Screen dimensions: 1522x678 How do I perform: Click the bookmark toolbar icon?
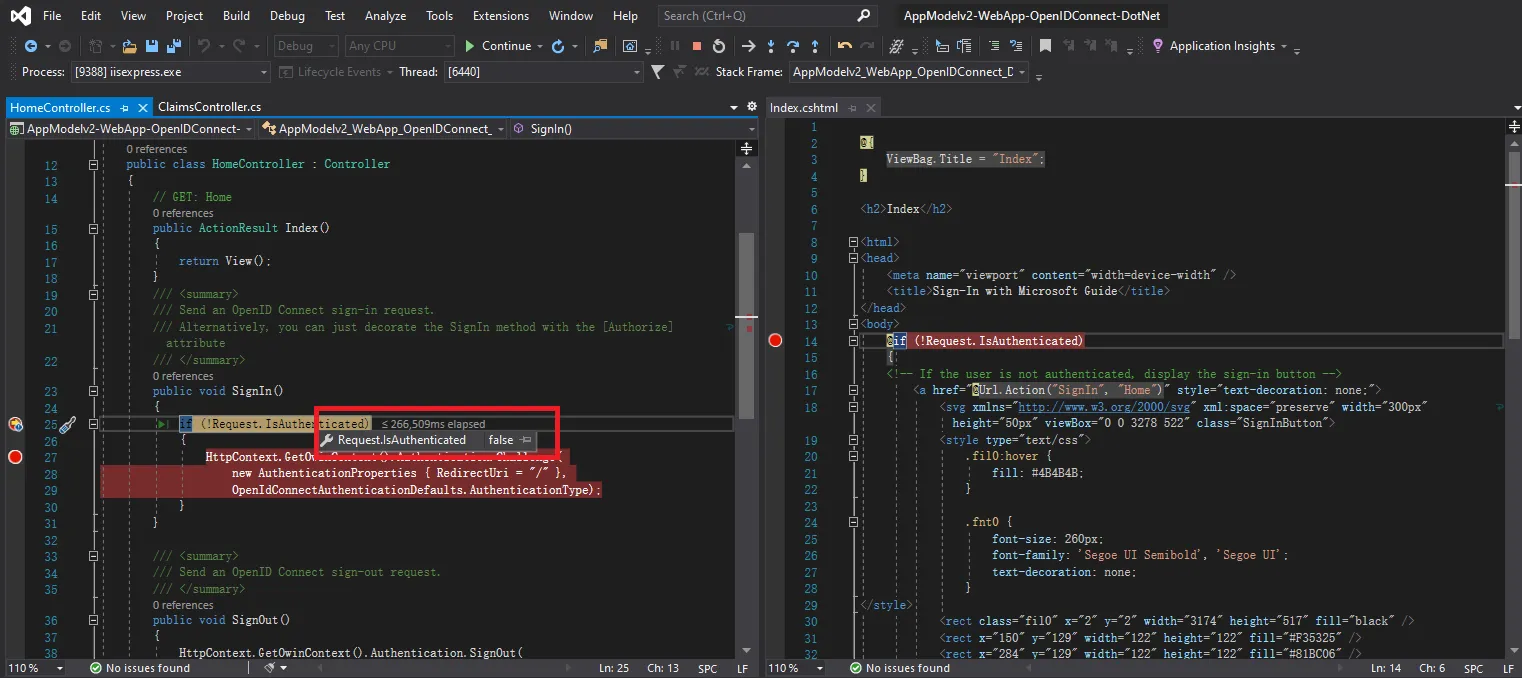[x=1045, y=46]
